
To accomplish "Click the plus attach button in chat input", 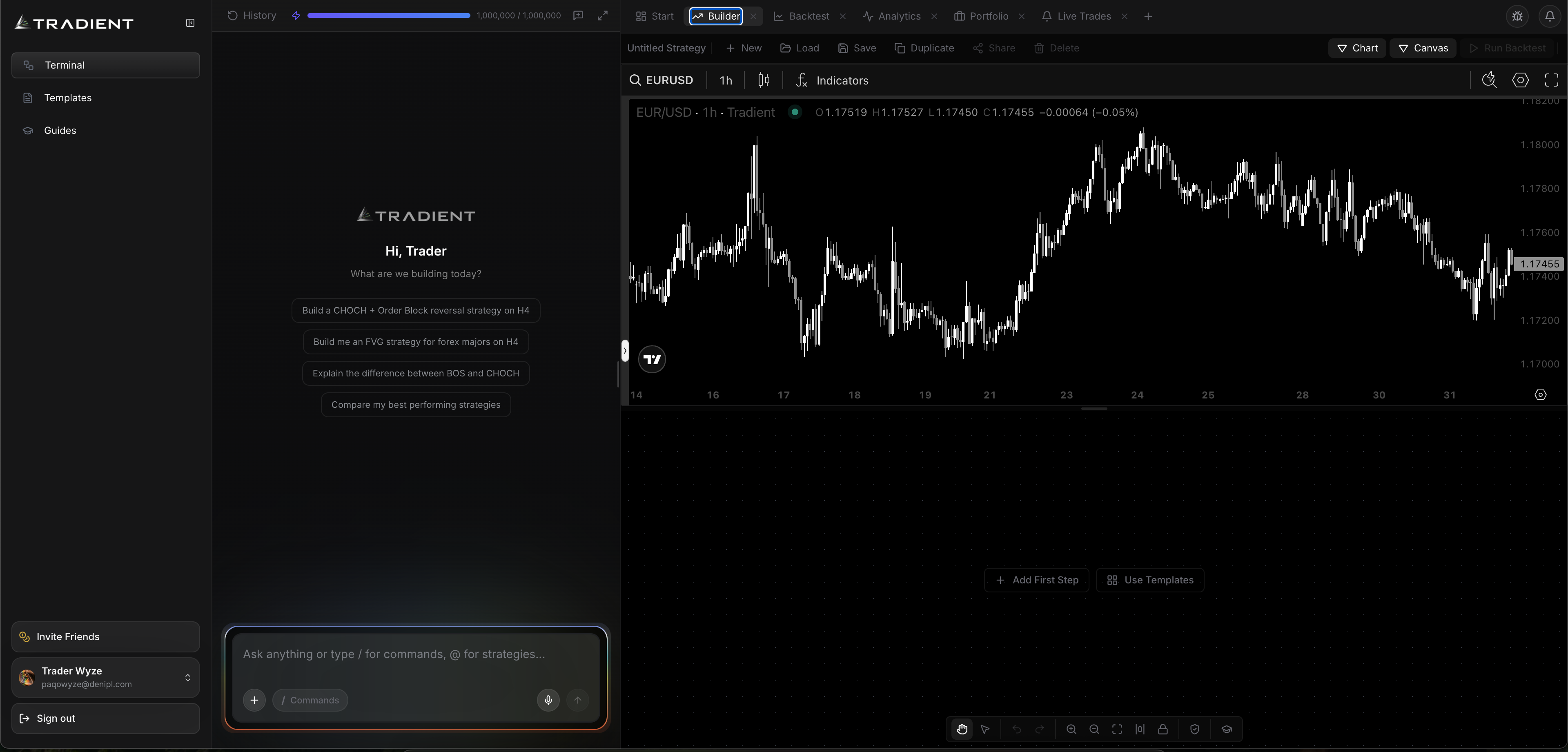I will pyautogui.click(x=254, y=700).
